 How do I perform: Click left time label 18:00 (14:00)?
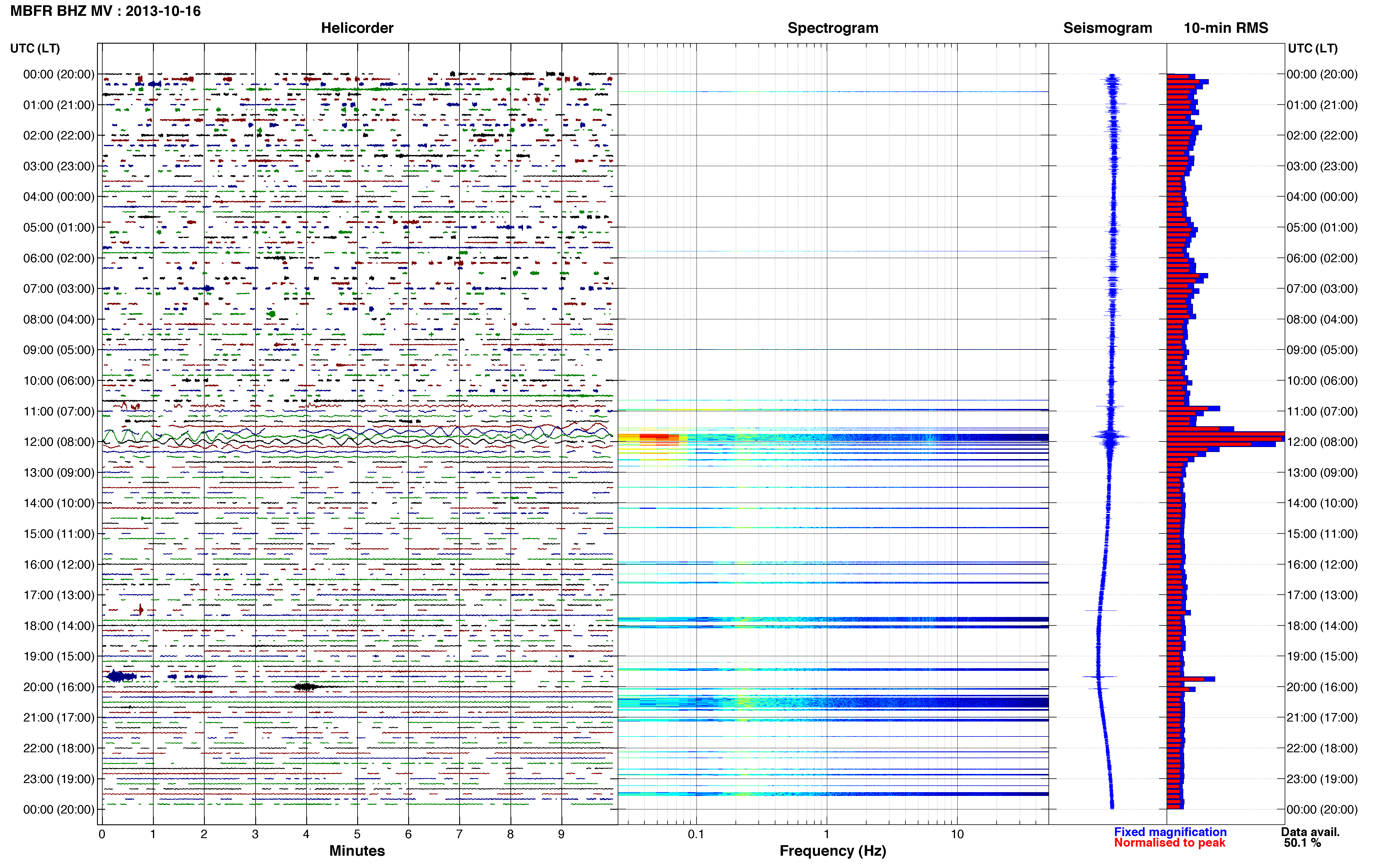[59, 626]
